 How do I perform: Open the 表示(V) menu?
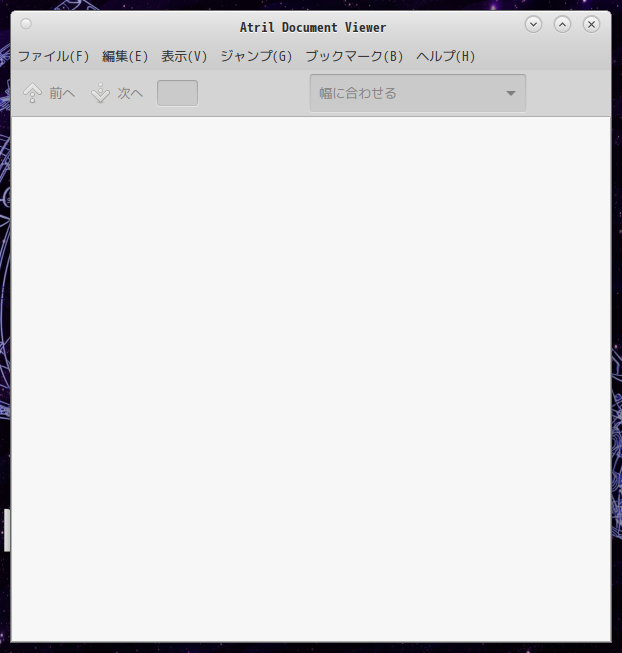click(184, 56)
